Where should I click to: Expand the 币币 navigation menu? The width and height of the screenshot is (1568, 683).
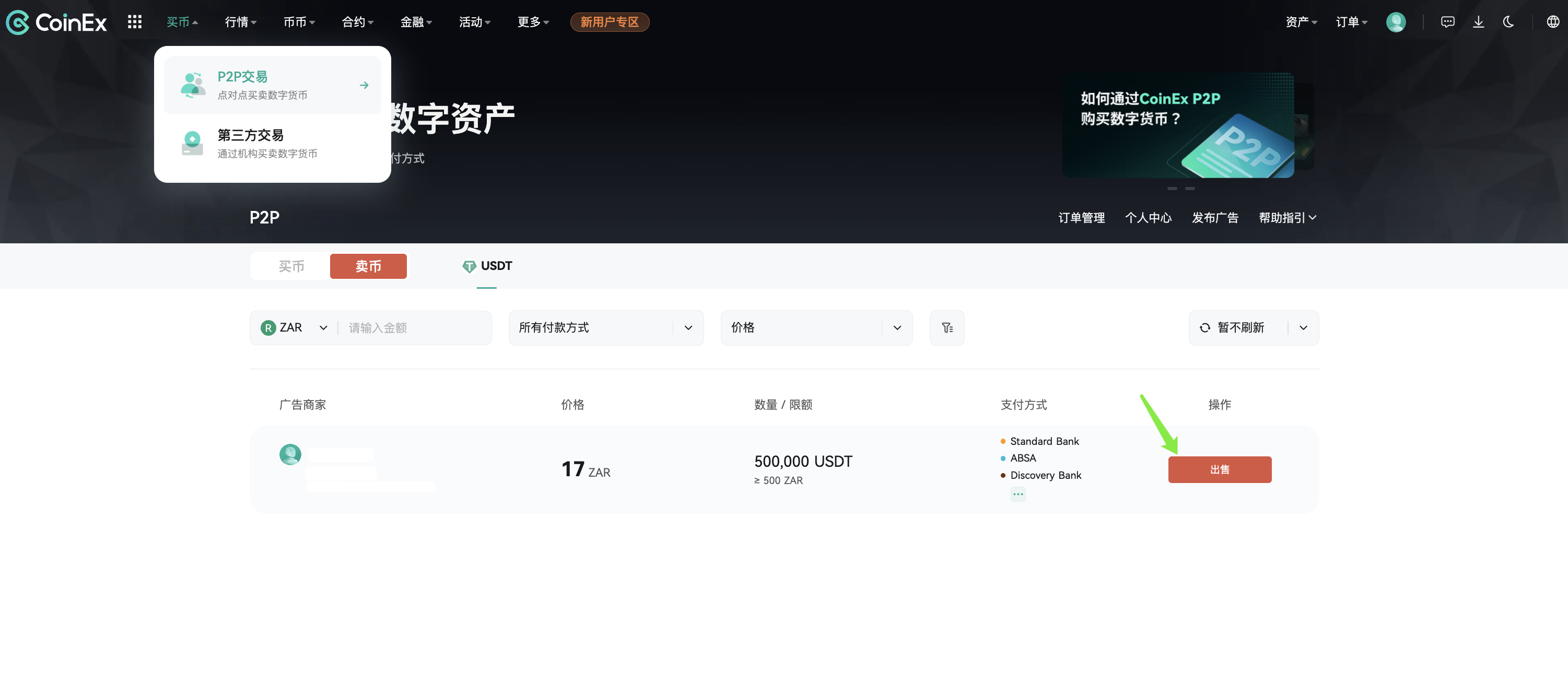click(299, 22)
